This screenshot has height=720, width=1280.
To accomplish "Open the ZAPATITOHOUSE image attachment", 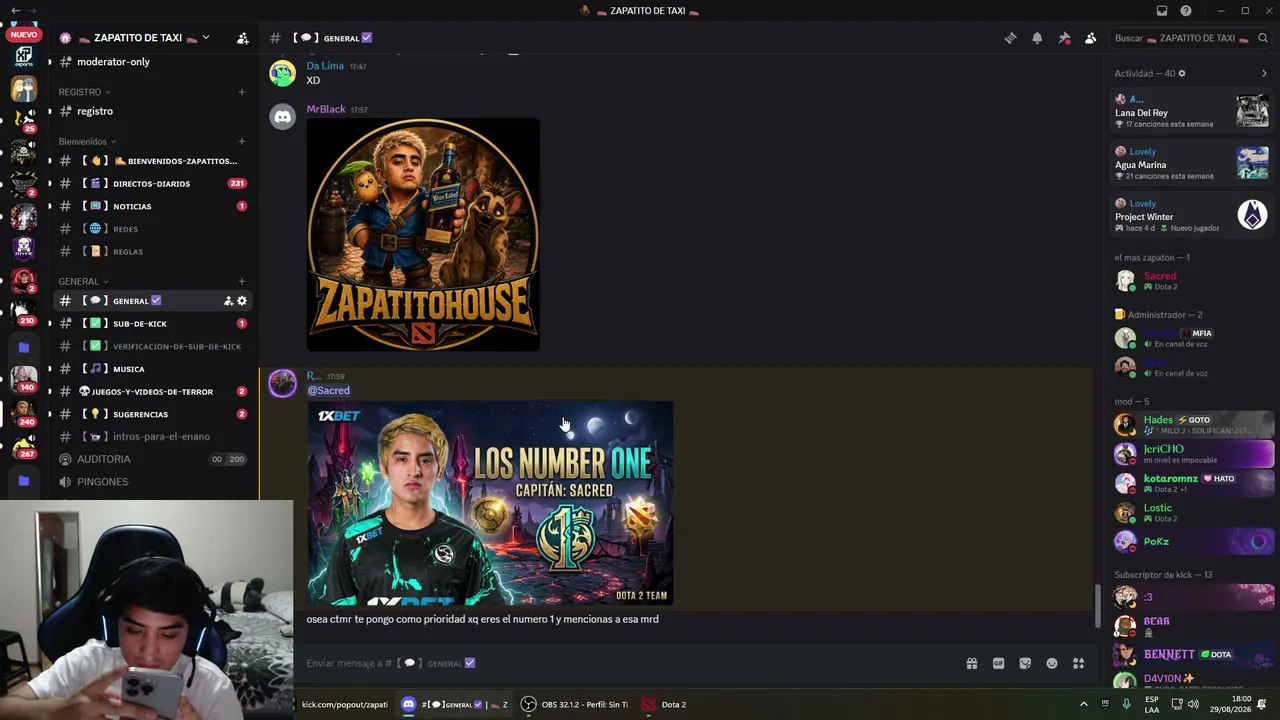I will (423, 235).
